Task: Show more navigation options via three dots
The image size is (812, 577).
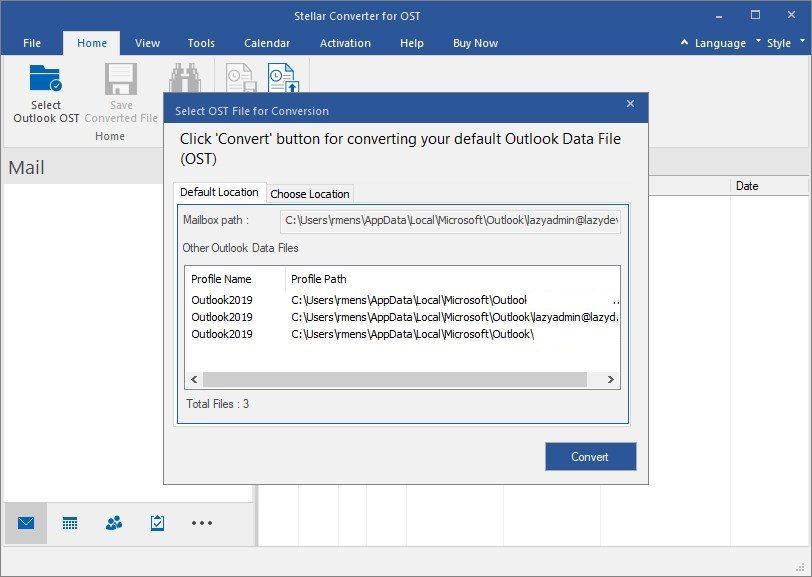Action: pos(201,523)
